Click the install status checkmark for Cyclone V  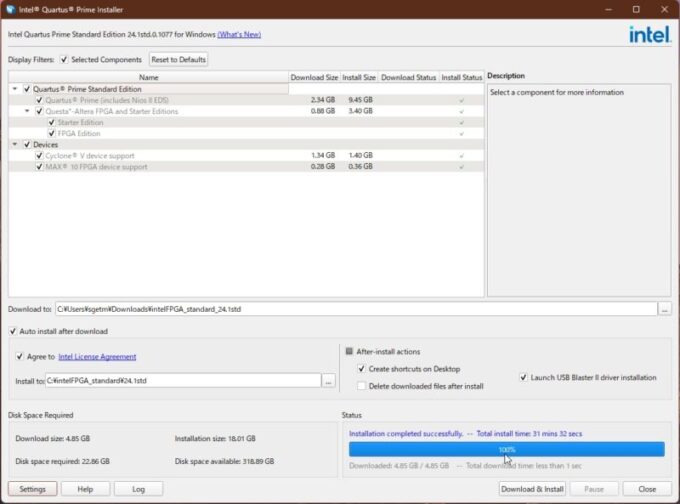(x=461, y=156)
